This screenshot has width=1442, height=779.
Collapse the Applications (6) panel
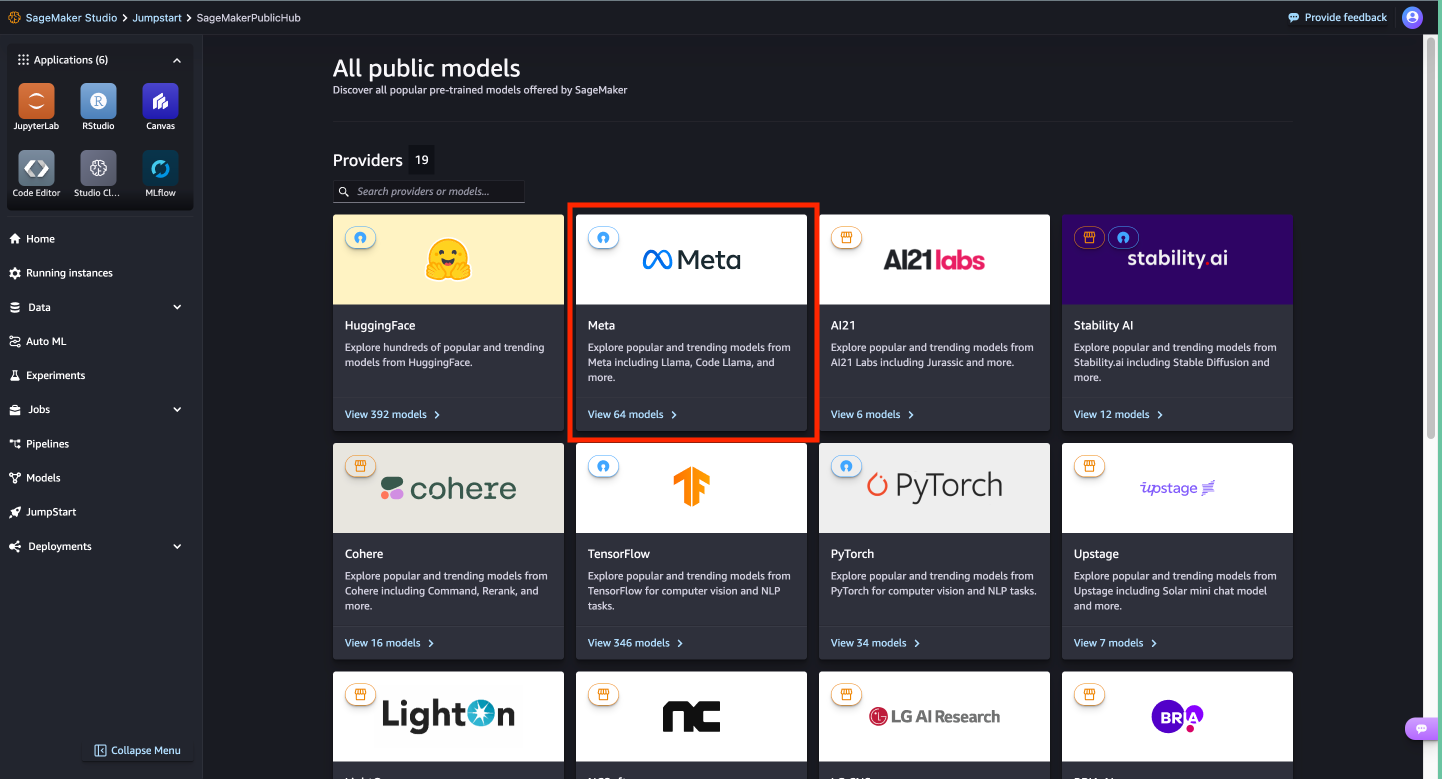[x=177, y=60]
